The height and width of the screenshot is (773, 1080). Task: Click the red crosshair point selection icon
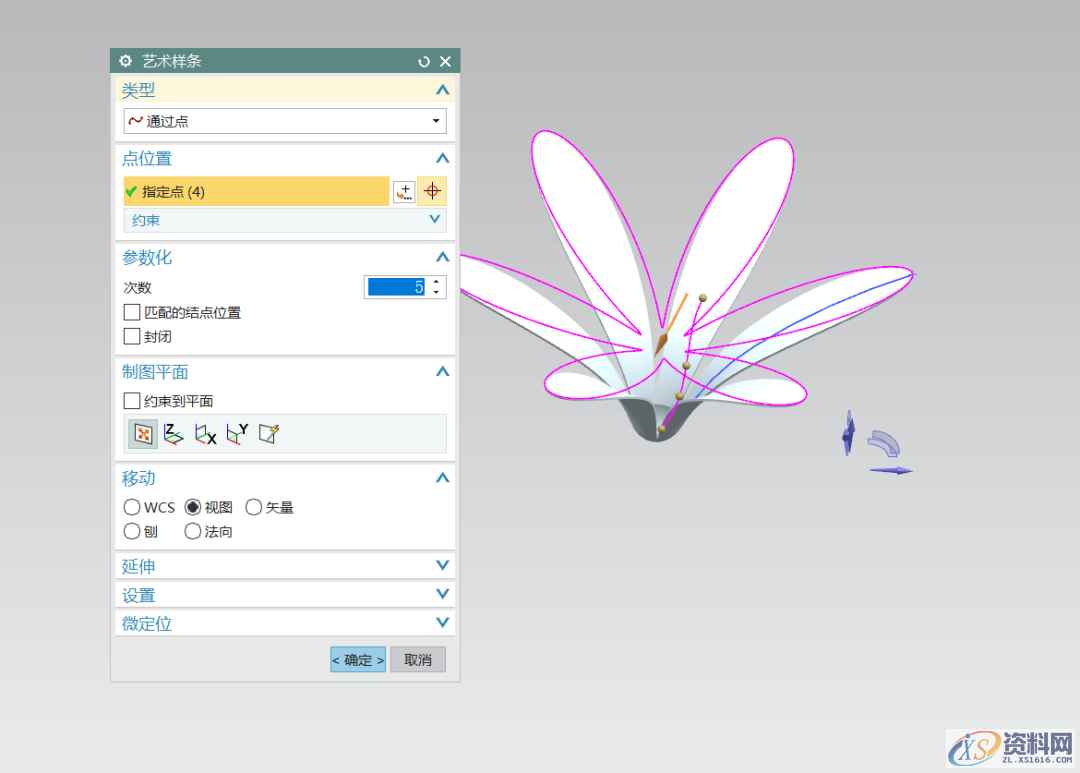[x=432, y=191]
